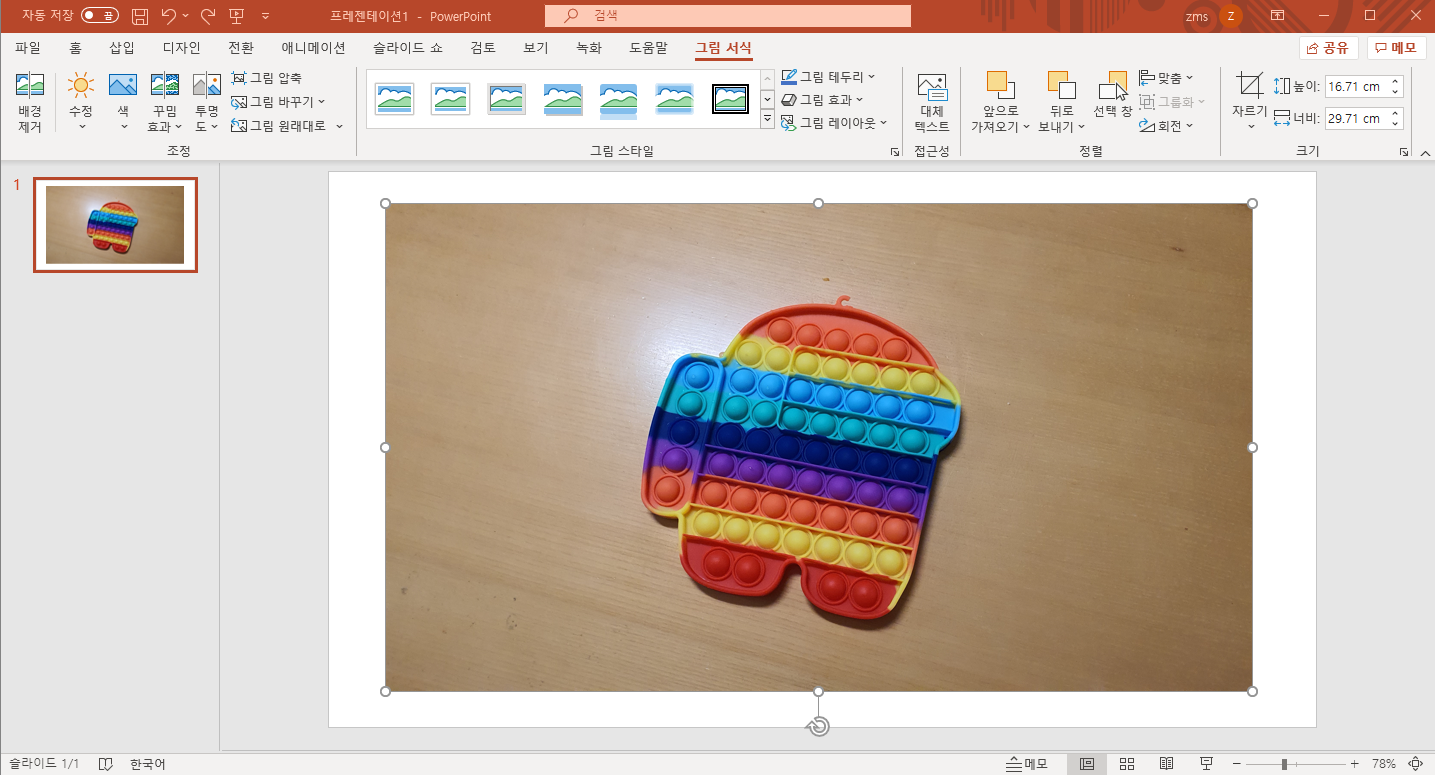Click the user account avatar Z
The width and height of the screenshot is (1435, 775).
pyautogui.click(x=1230, y=16)
